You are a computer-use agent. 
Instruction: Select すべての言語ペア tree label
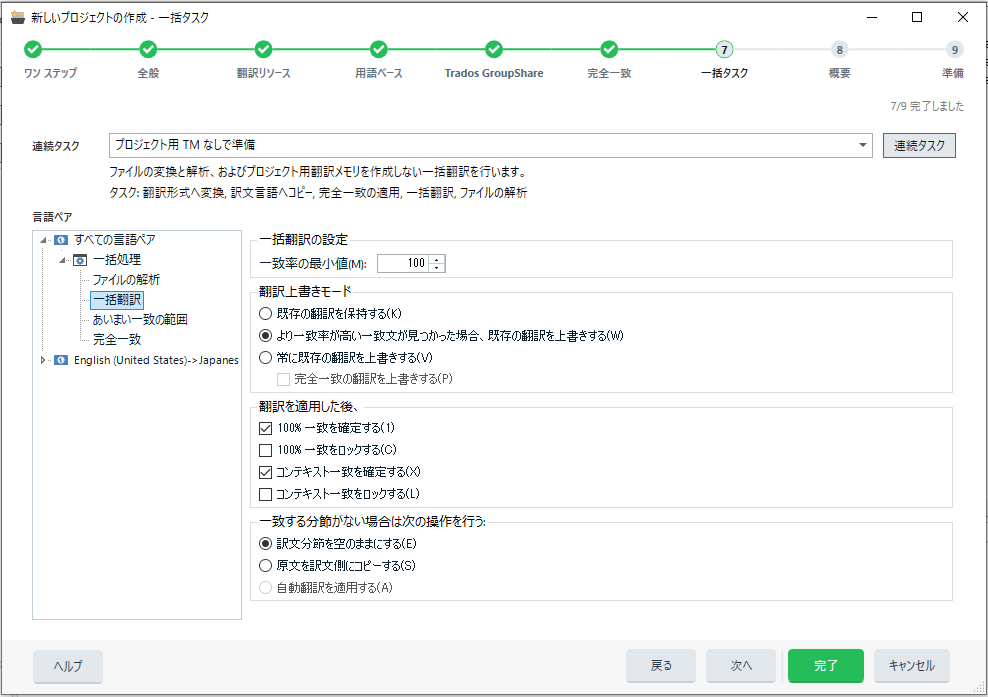pyautogui.click(x=115, y=239)
